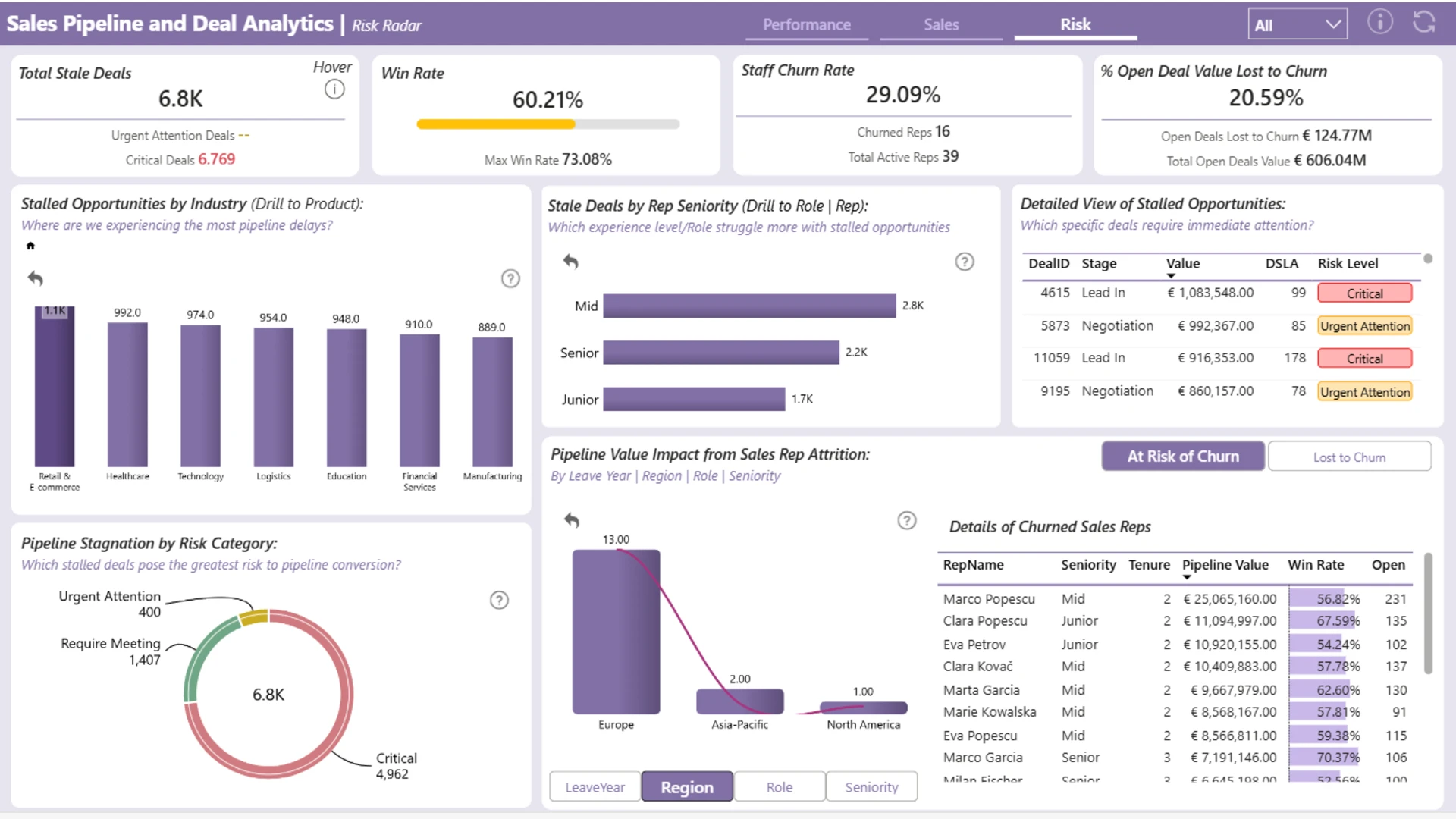Click the refresh icon in the header
Viewport: 1456px width, 819px height.
pyautogui.click(x=1423, y=21)
